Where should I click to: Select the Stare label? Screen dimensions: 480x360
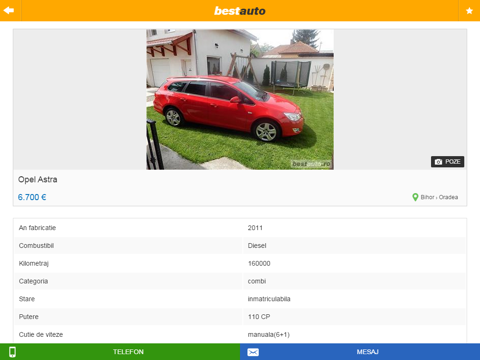[x=27, y=299]
